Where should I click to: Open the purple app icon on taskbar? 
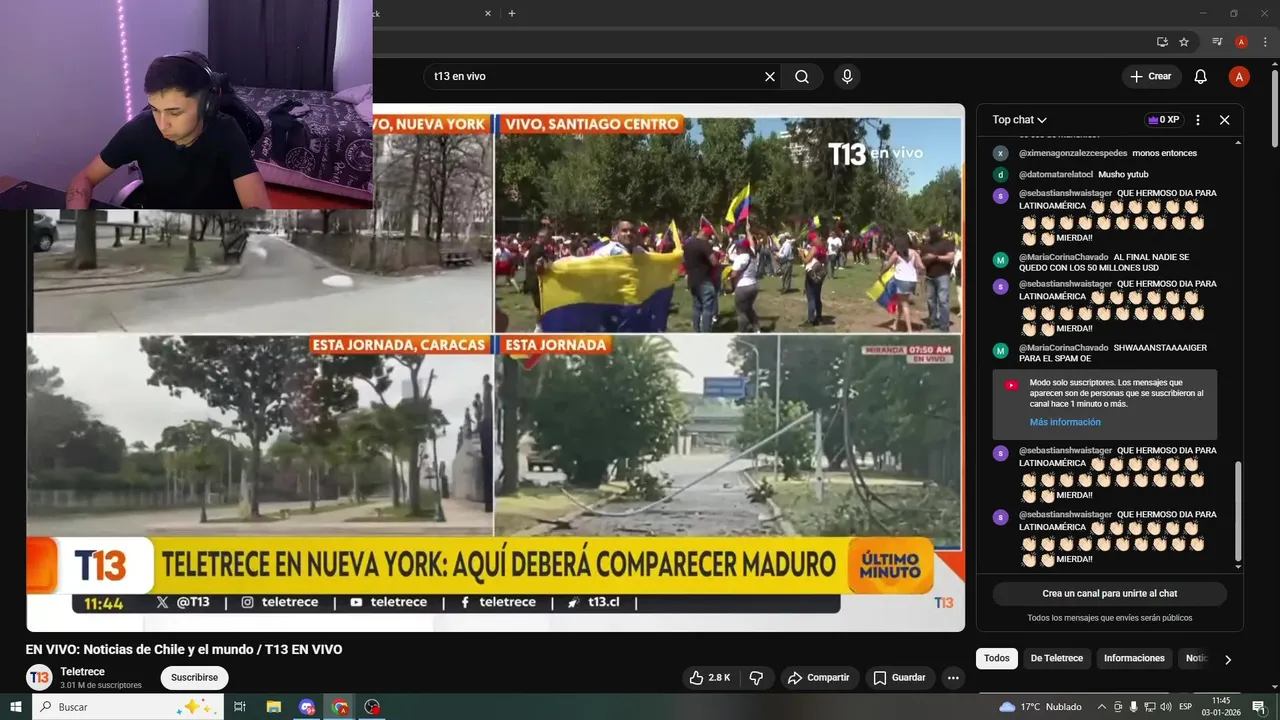click(x=307, y=707)
